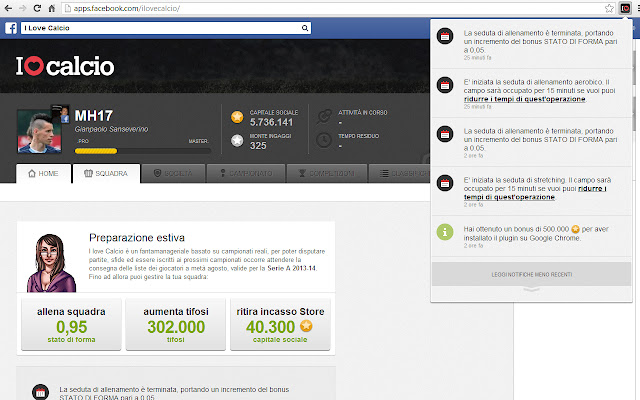Click the Capitale Sociale gold coin icon
The height and width of the screenshot is (400, 640).
(x=237, y=117)
